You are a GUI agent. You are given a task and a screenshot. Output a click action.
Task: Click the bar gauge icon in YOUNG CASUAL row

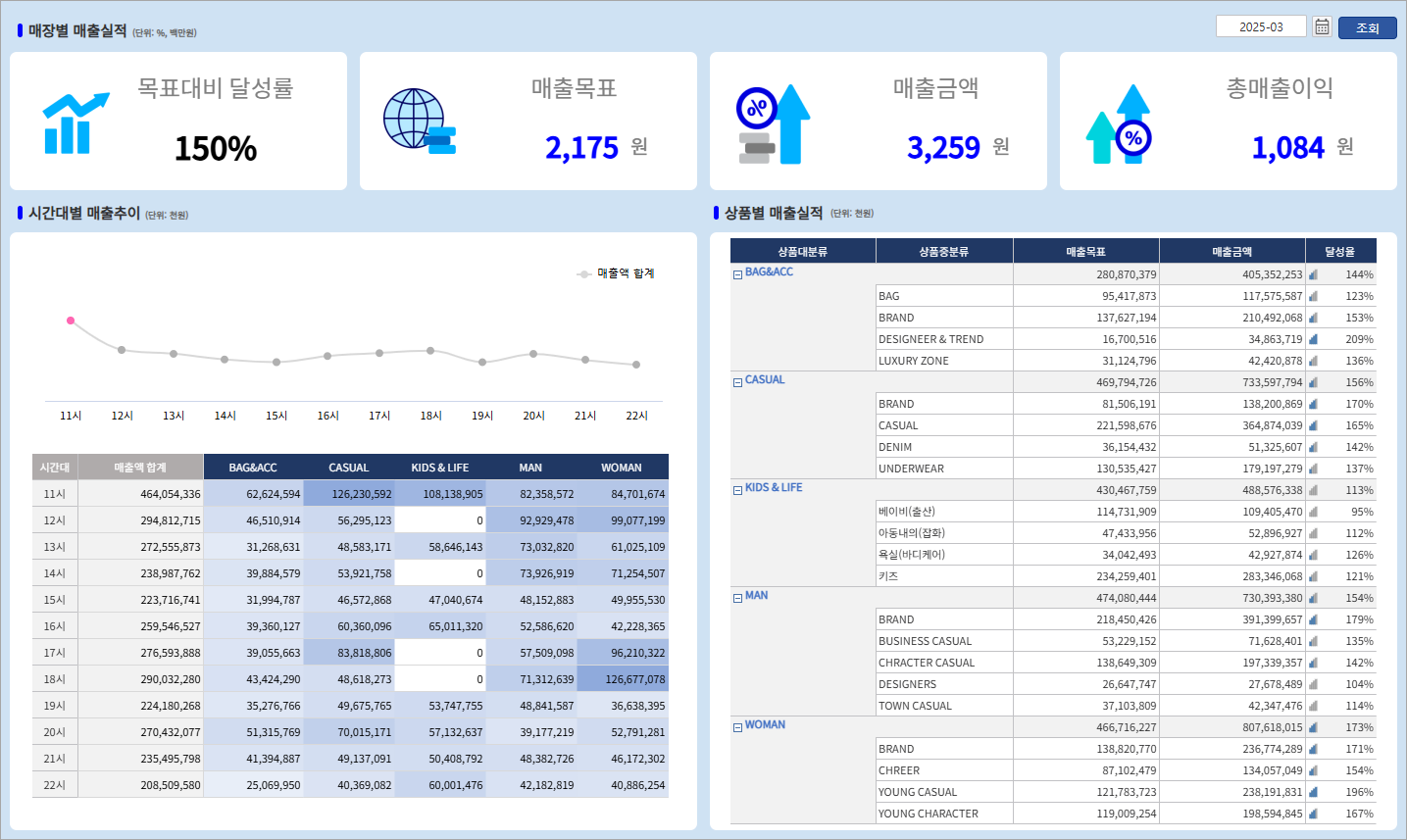(1313, 792)
